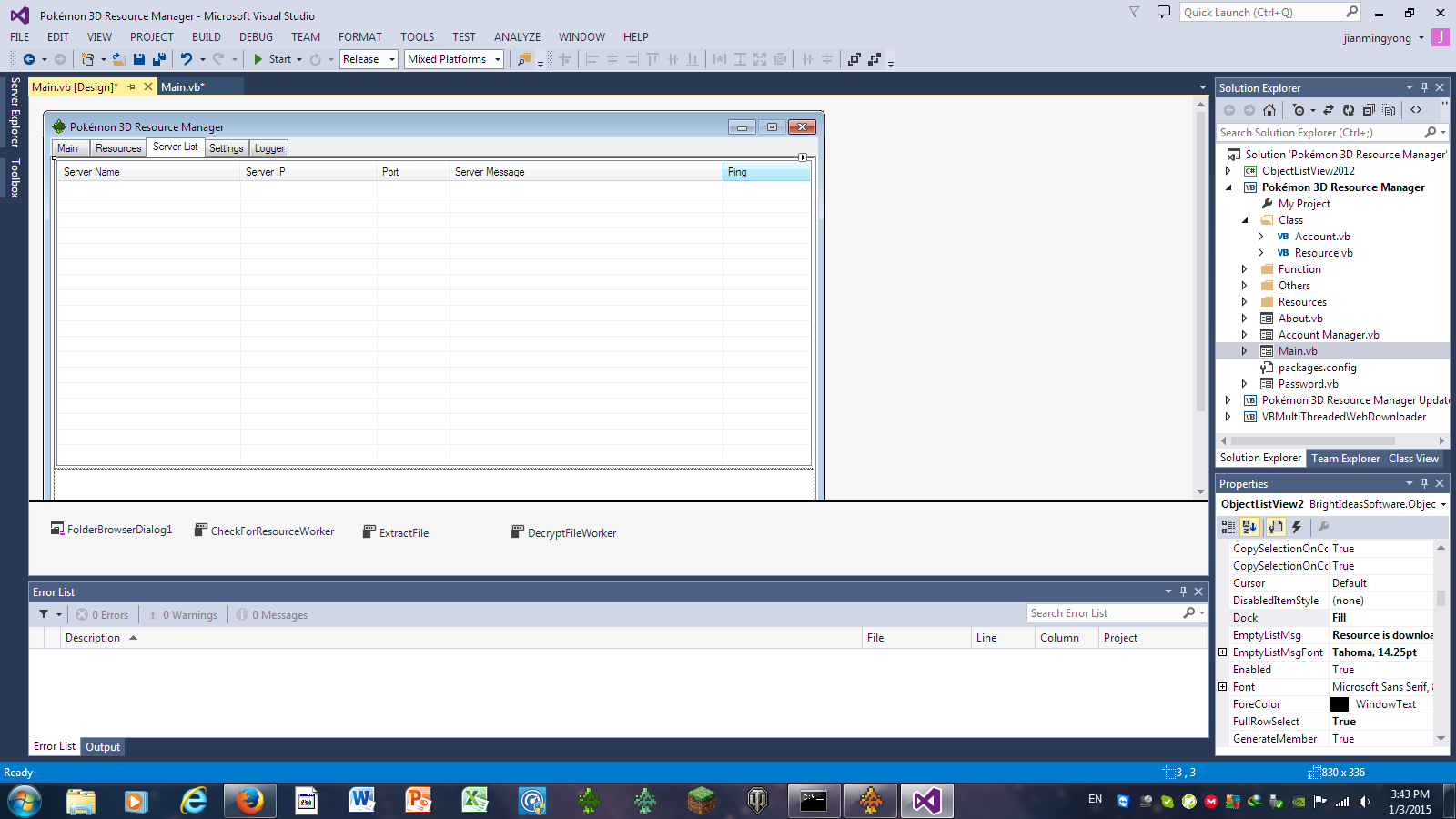1456x819 pixels.
Task: Expand the Function folder in tree
Action: coord(1245,269)
